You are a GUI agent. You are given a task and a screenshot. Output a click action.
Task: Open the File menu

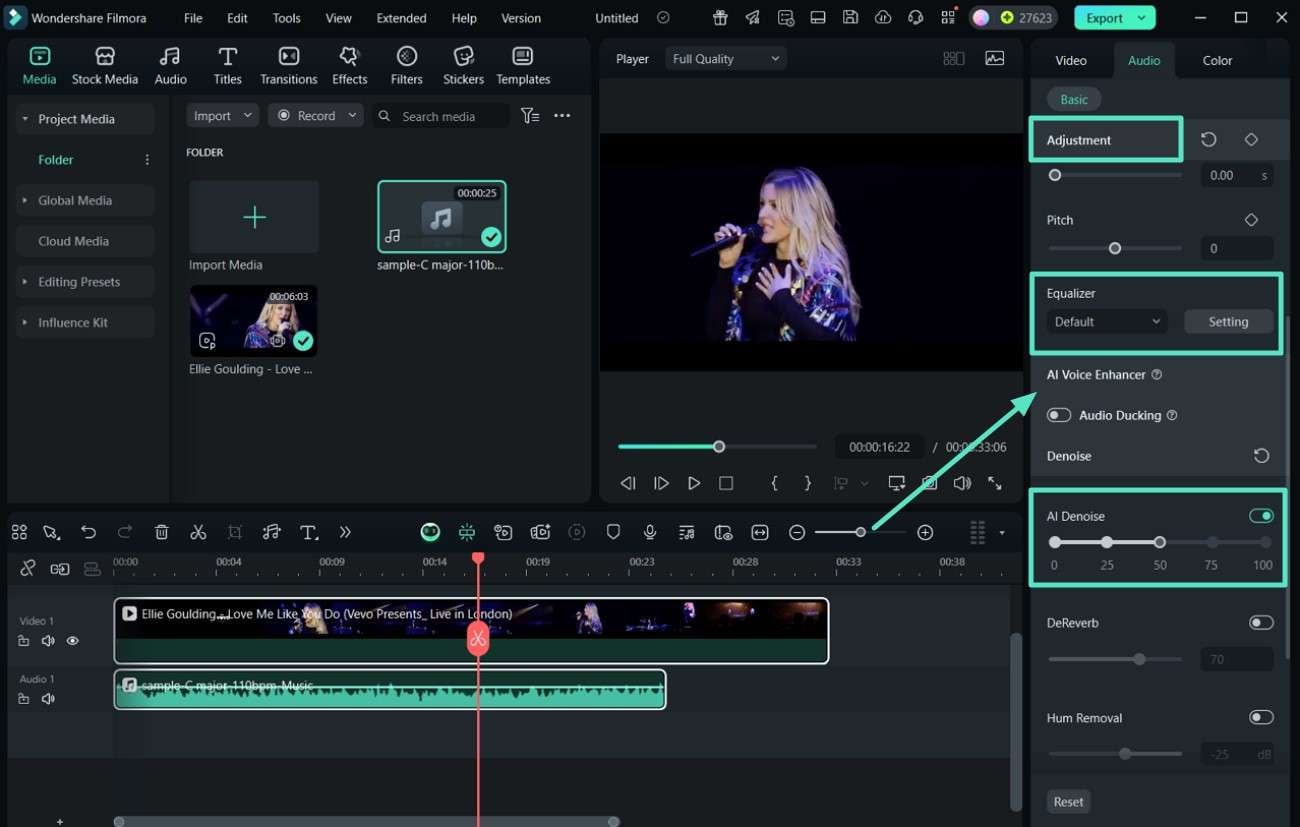click(x=193, y=18)
